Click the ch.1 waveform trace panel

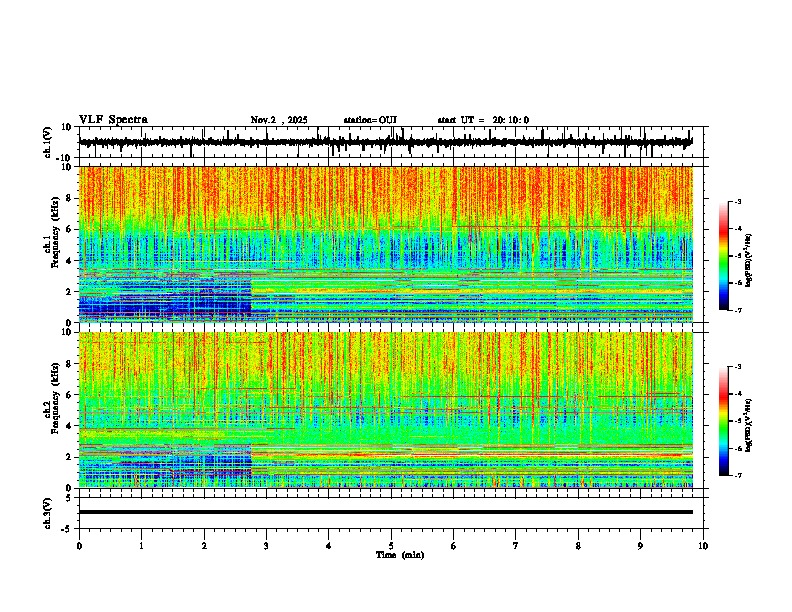click(391, 142)
